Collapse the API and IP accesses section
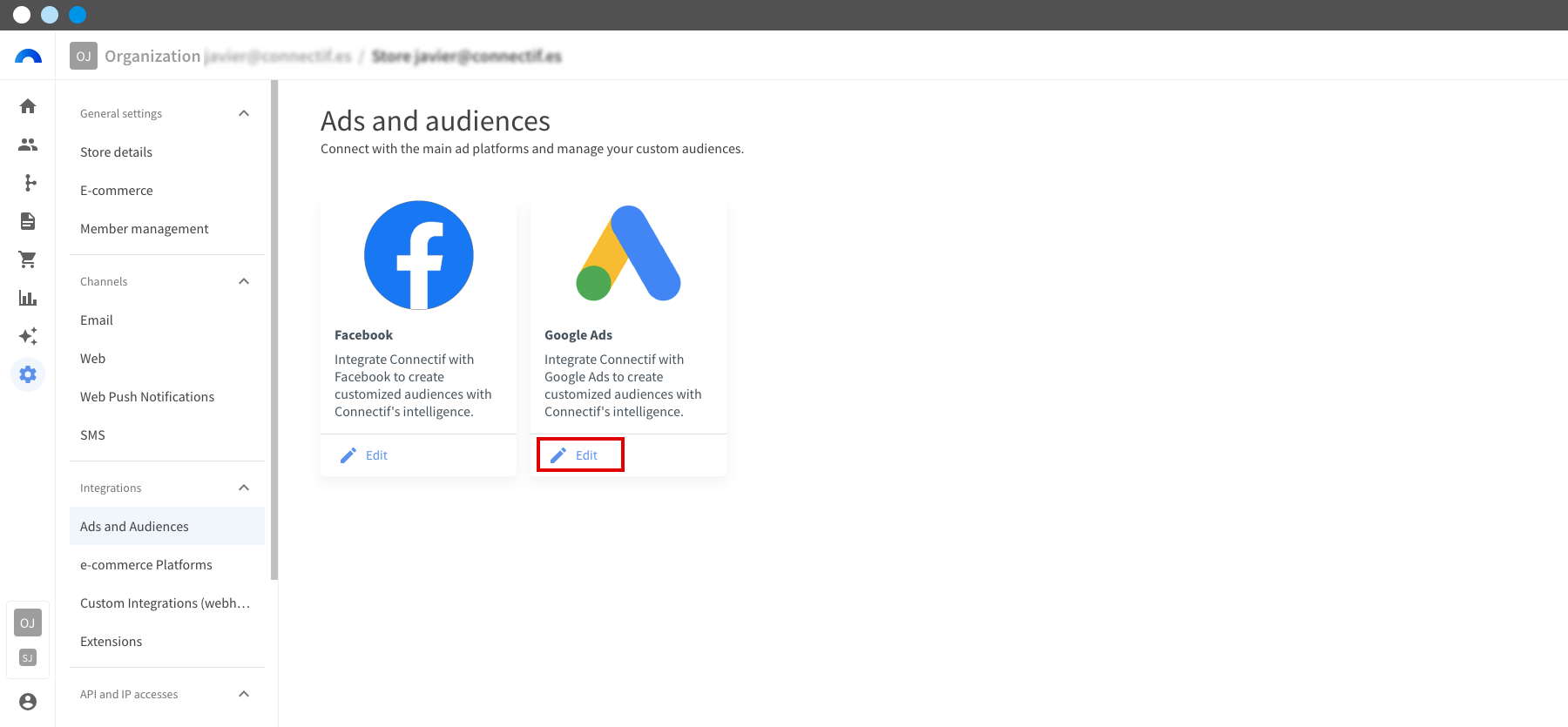The width and height of the screenshot is (1568, 727). pos(244,694)
